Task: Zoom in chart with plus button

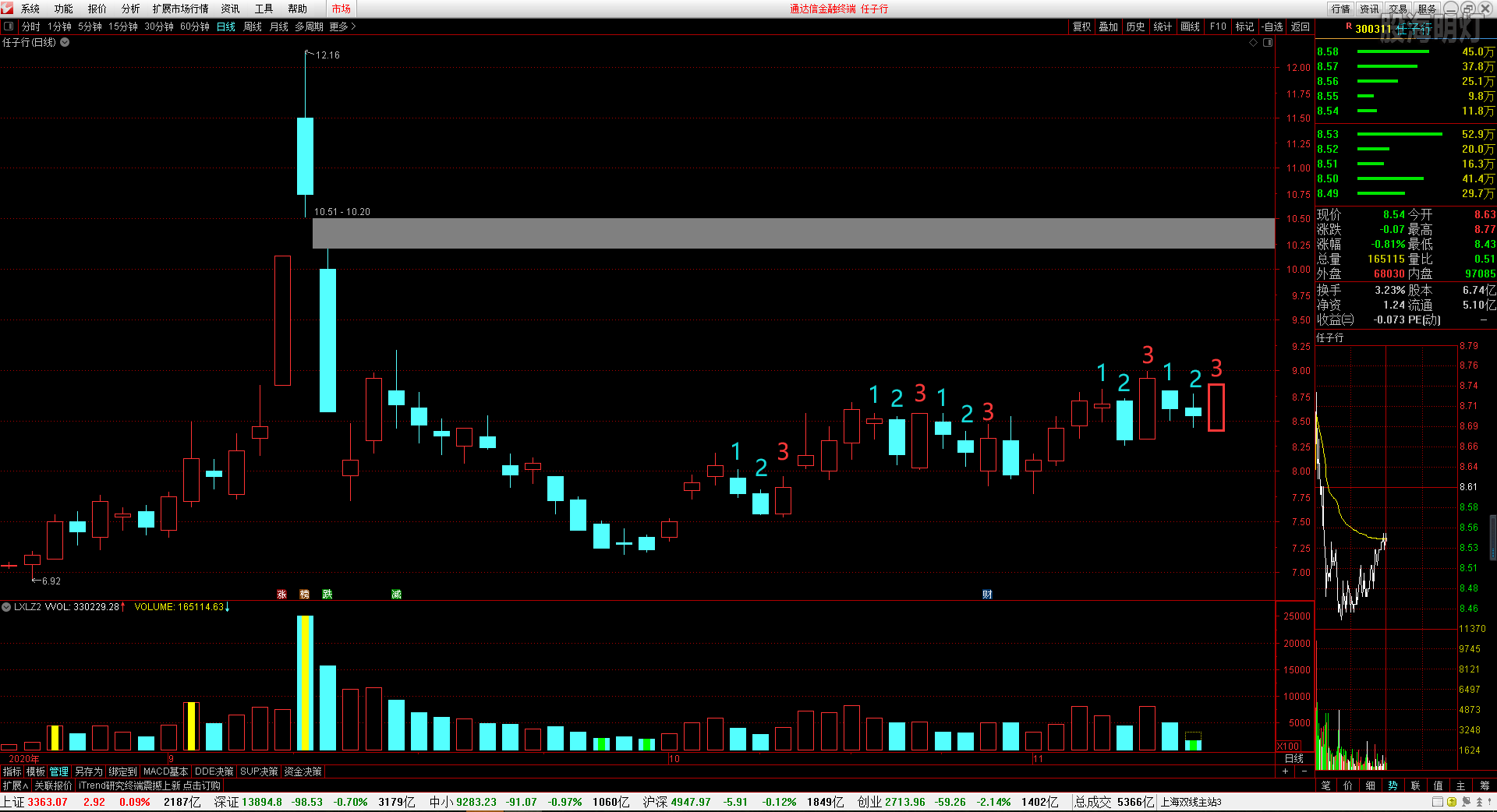Action: click(x=1286, y=771)
